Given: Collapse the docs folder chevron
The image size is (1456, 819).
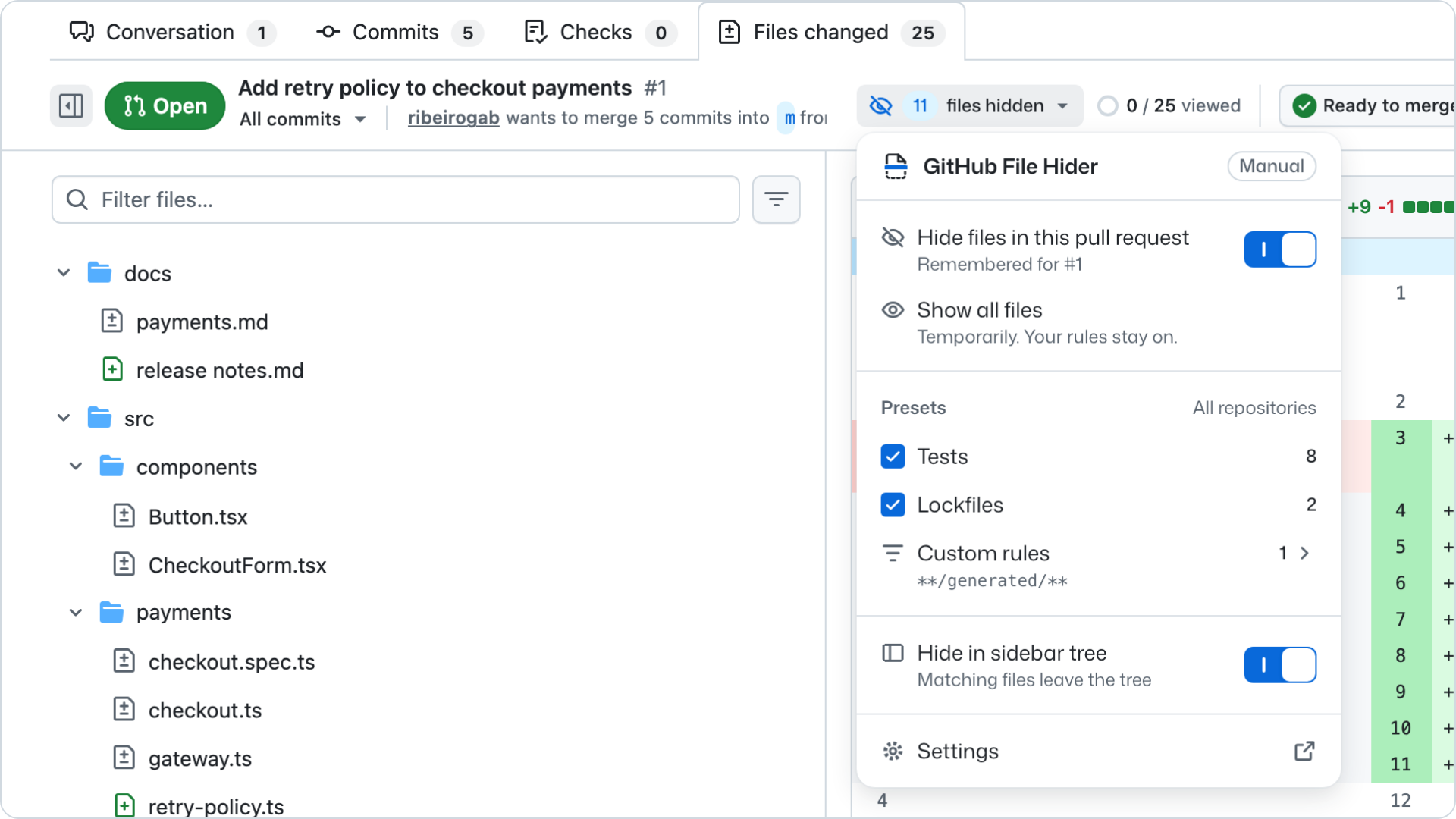Looking at the screenshot, I should click(x=64, y=272).
